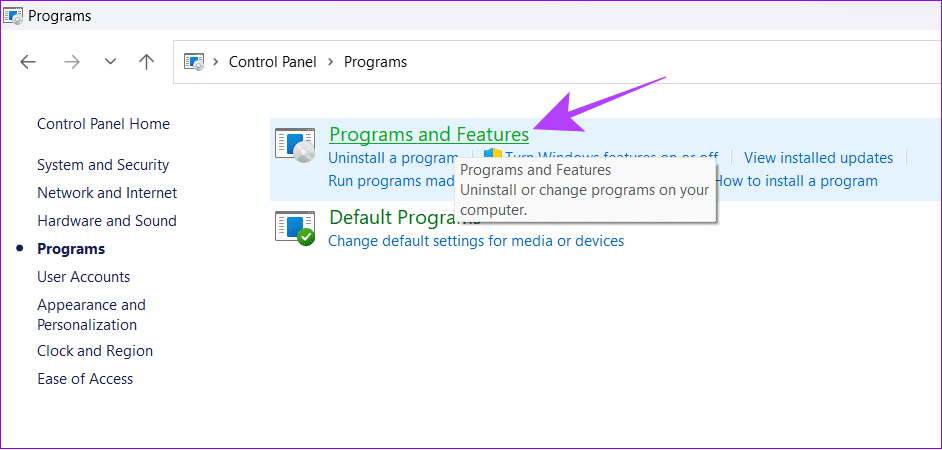Open User Accounts category
Image resolution: width=942 pixels, height=450 pixels.
84,277
